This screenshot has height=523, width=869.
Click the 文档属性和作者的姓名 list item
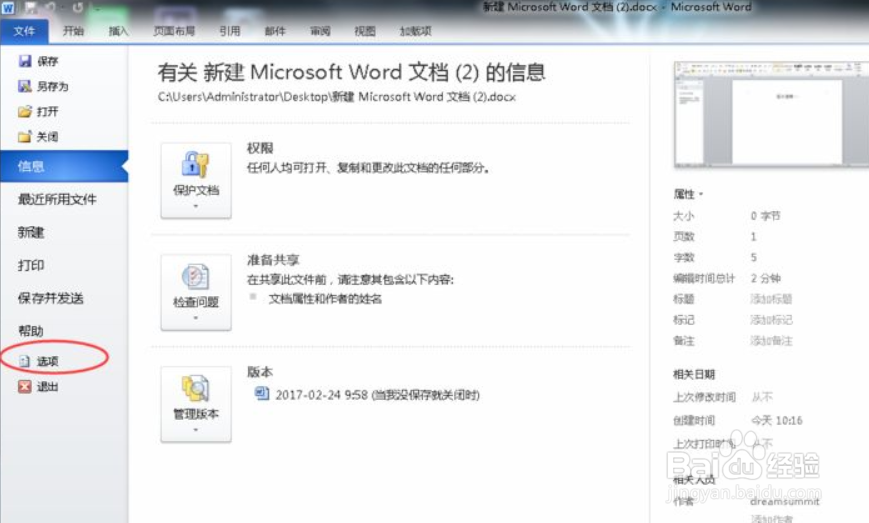tap(325, 299)
